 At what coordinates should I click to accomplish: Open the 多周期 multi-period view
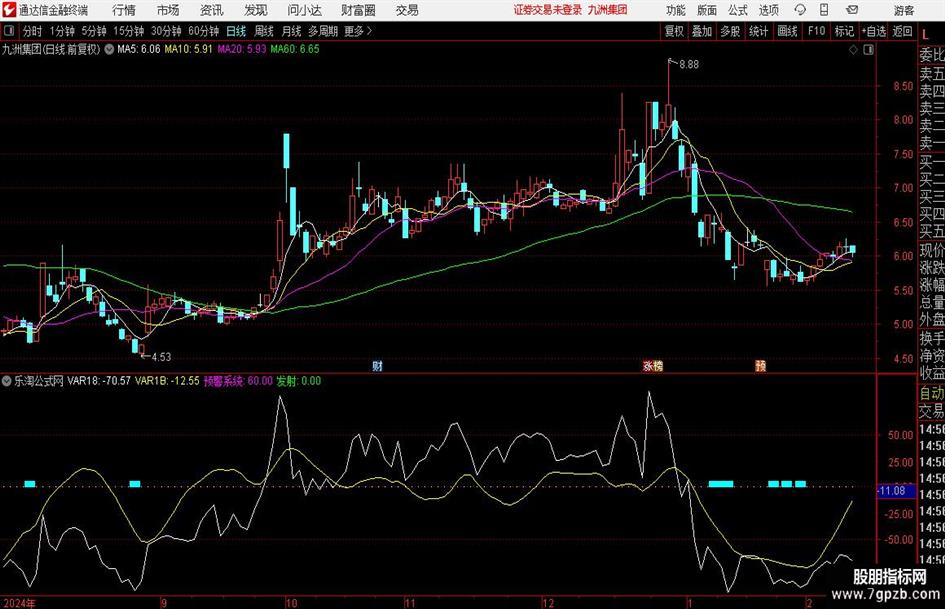pos(323,31)
